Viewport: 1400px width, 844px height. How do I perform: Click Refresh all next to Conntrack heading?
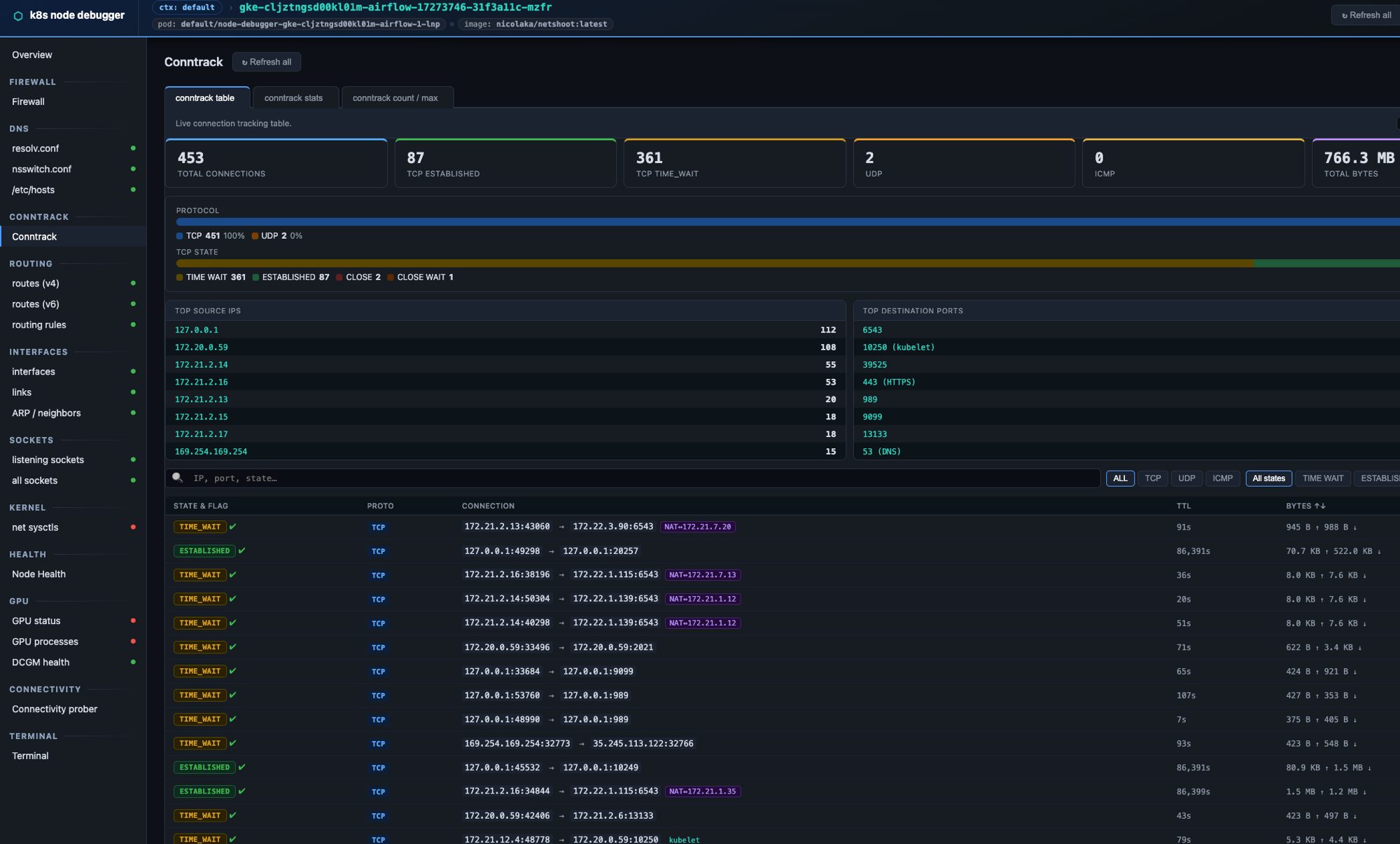click(267, 62)
